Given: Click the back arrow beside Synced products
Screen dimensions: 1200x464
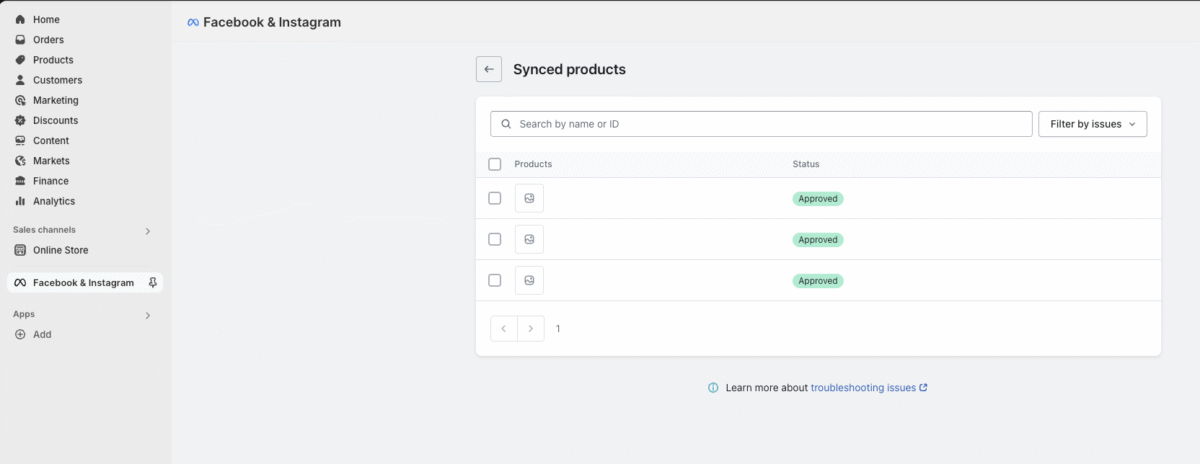Looking at the screenshot, I should [x=489, y=69].
